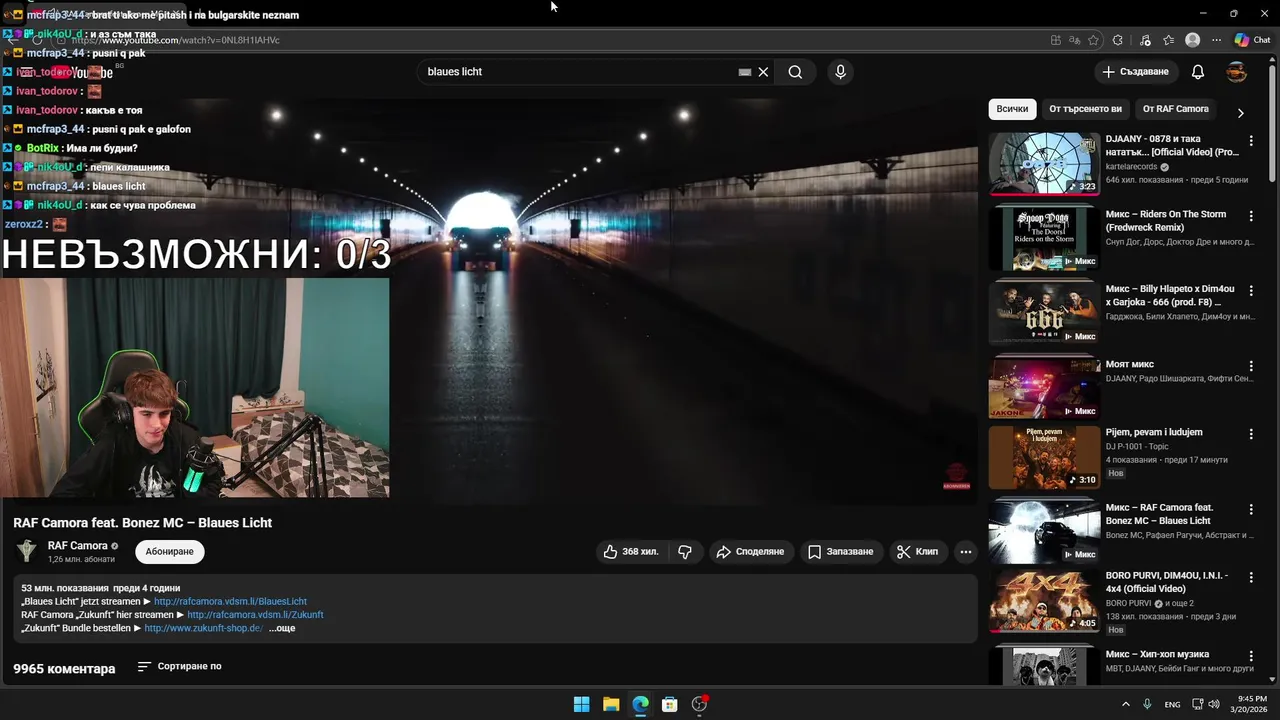Select the От RAF Camora chip
The width and height of the screenshot is (1280, 720).
(1175, 109)
